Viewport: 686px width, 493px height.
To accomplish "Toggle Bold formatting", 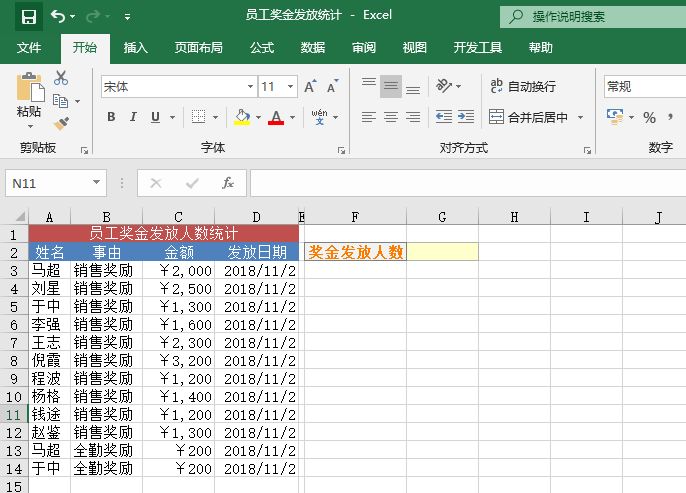I will [x=110, y=117].
